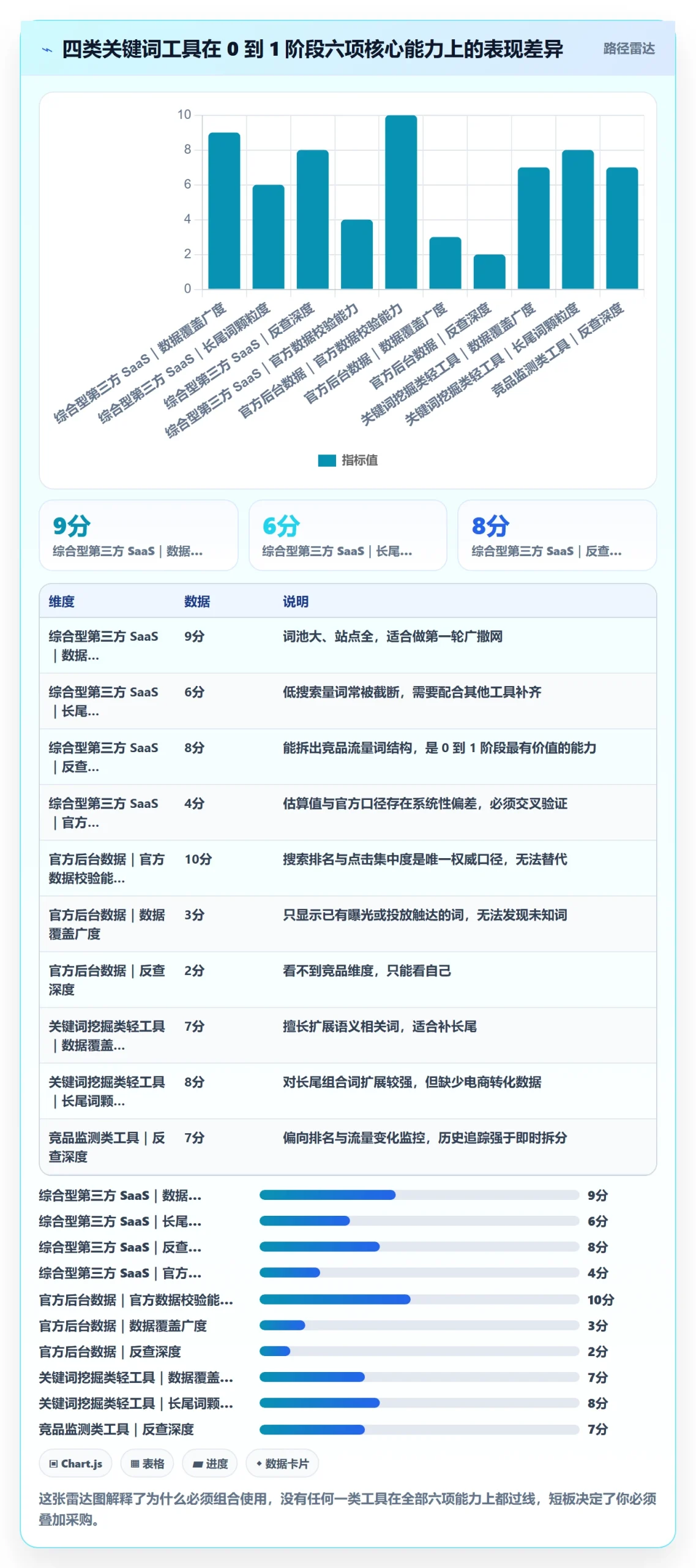Click the 指标值 legend label
The image size is (696, 1568).
[x=359, y=461]
